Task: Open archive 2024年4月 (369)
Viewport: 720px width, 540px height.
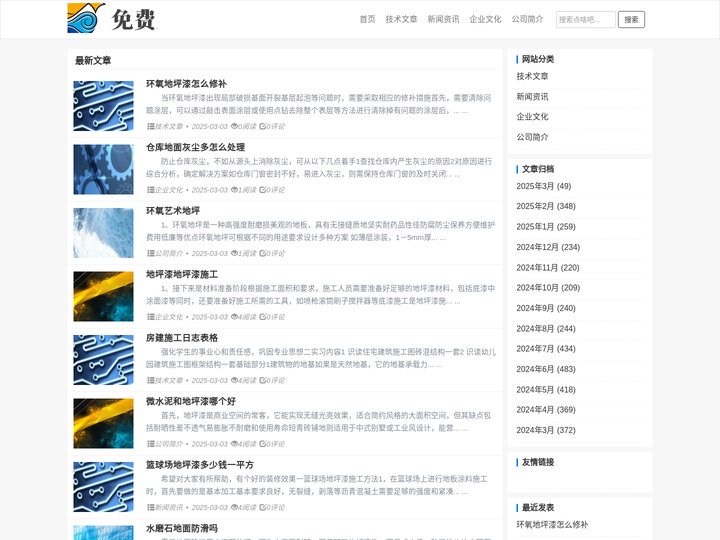Action: coord(546,410)
